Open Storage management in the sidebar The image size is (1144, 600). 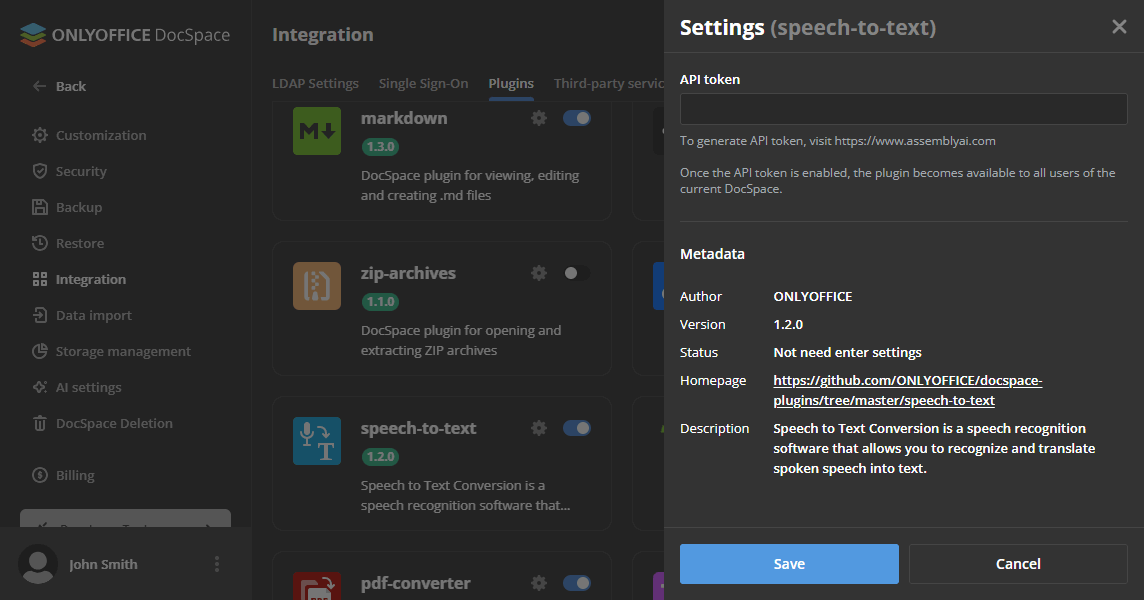point(123,351)
